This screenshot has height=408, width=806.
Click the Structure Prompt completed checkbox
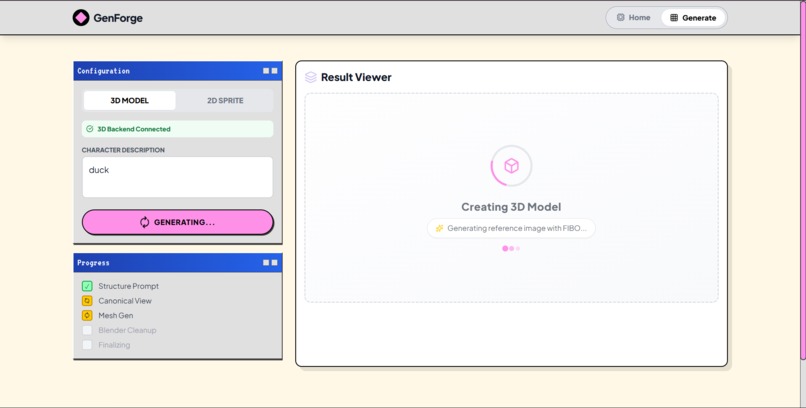click(x=87, y=286)
